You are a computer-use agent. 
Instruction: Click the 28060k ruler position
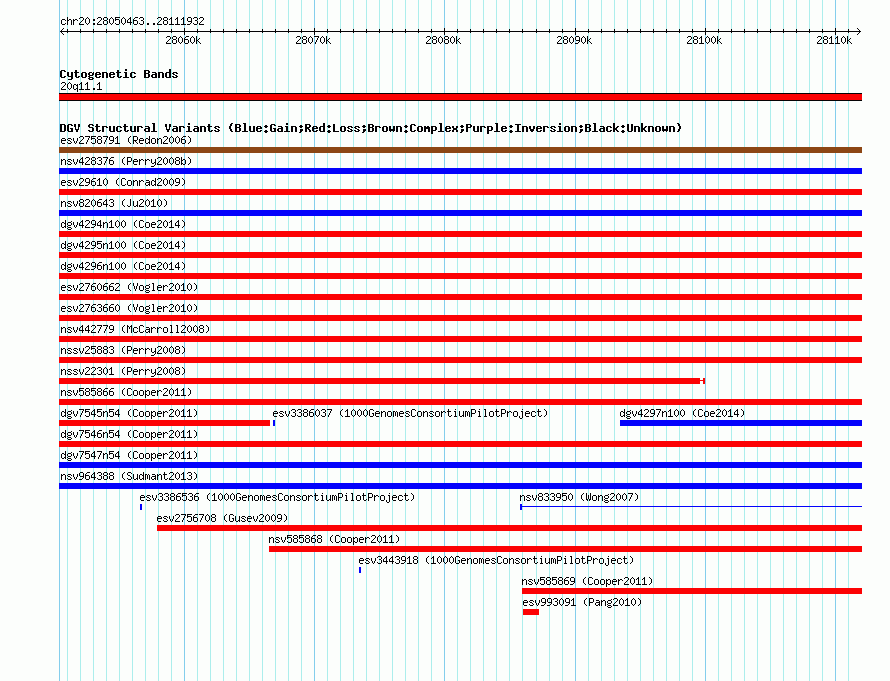pos(183,40)
